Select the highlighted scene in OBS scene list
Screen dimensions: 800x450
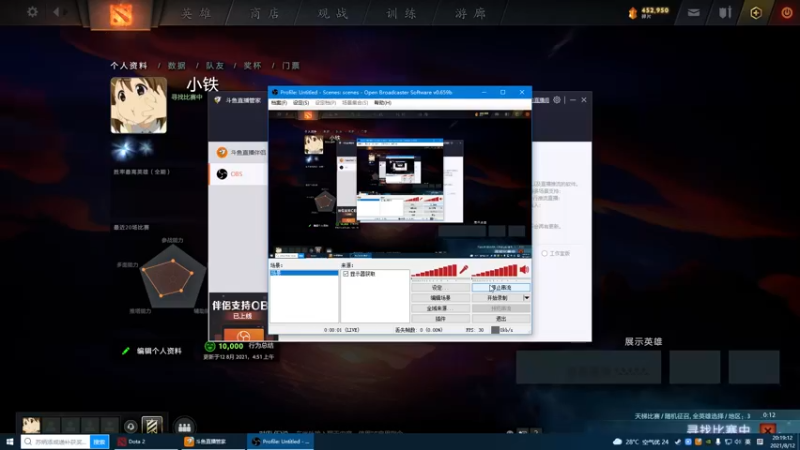point(304,273)
